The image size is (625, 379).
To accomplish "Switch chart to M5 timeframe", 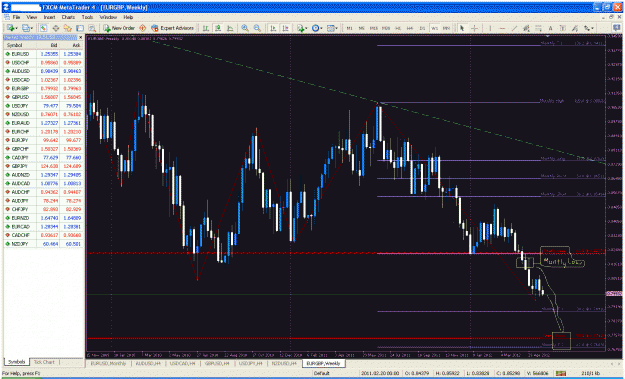I will pos(362,28).
